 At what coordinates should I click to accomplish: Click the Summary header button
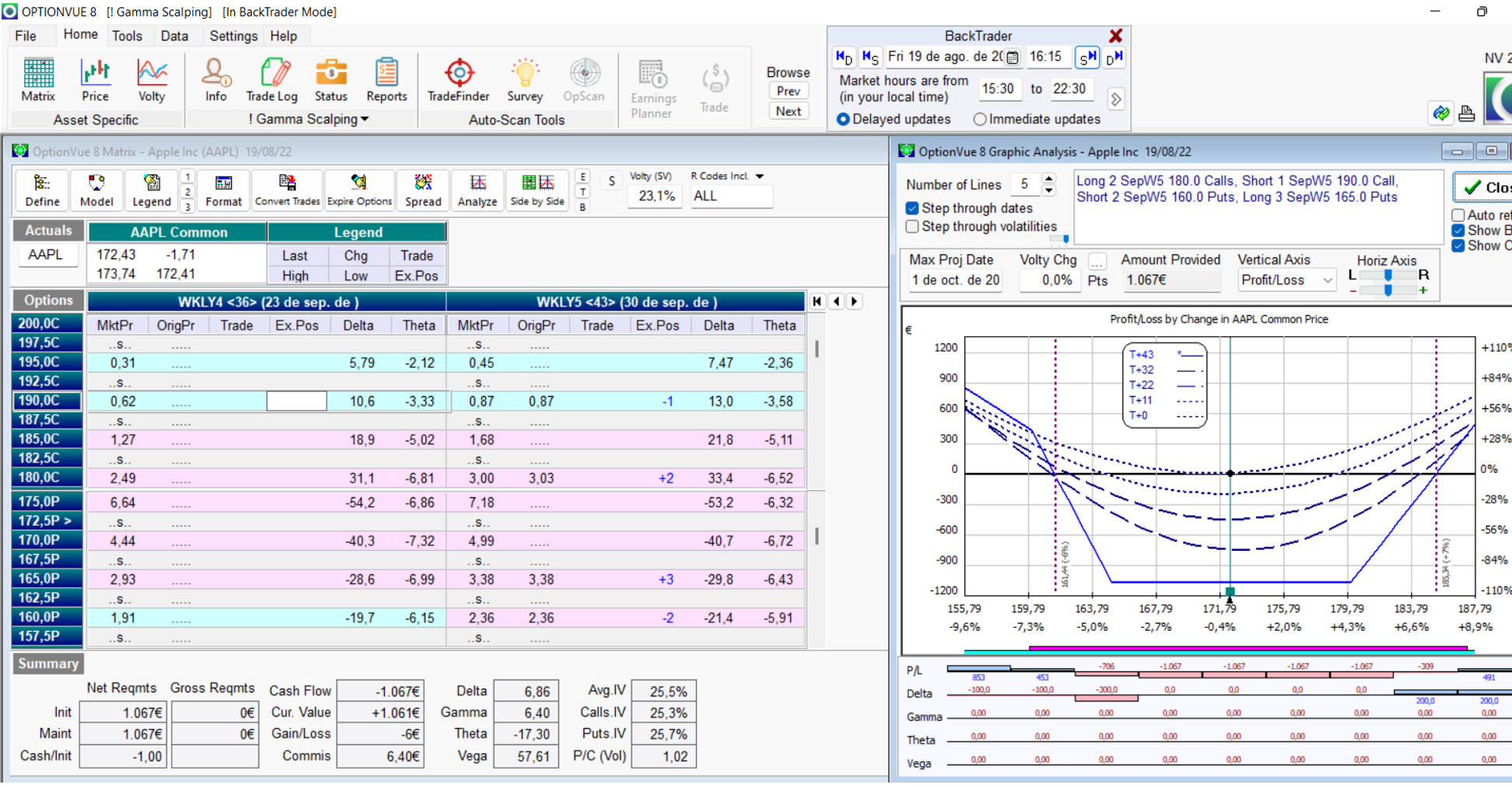[48, 664]
